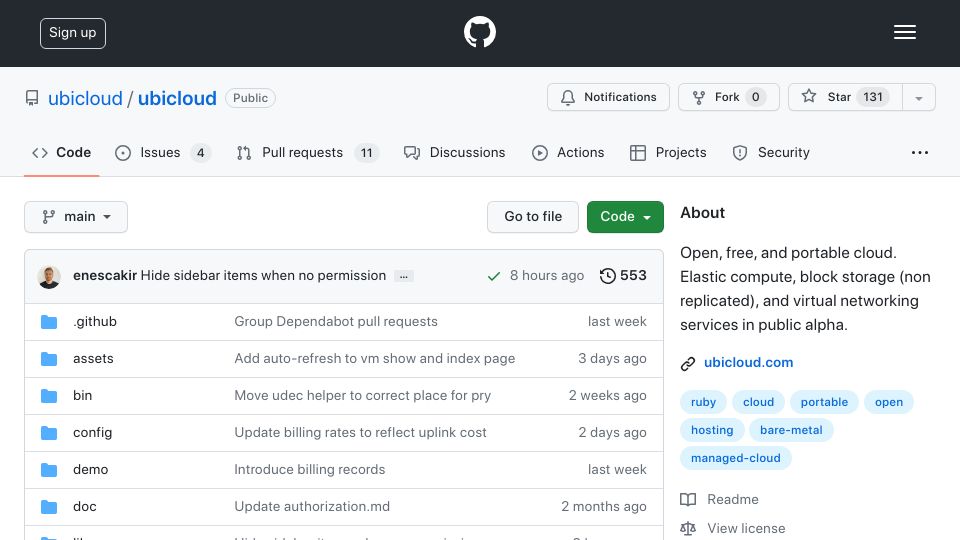Open 'Introduce billing records' commit message
The width and height of the screenshot is (960, 540).
point(310,470)
